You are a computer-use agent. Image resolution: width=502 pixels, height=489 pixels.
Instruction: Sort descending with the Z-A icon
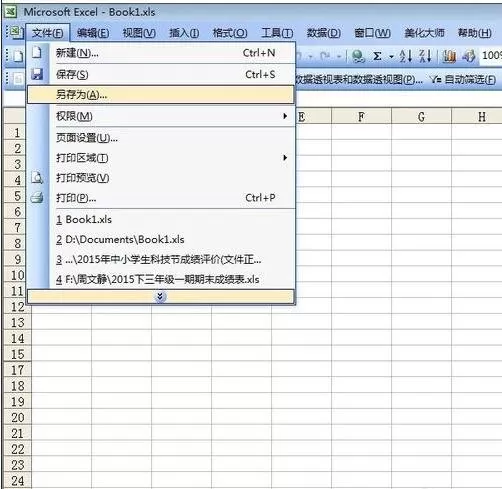click(425, 56)
